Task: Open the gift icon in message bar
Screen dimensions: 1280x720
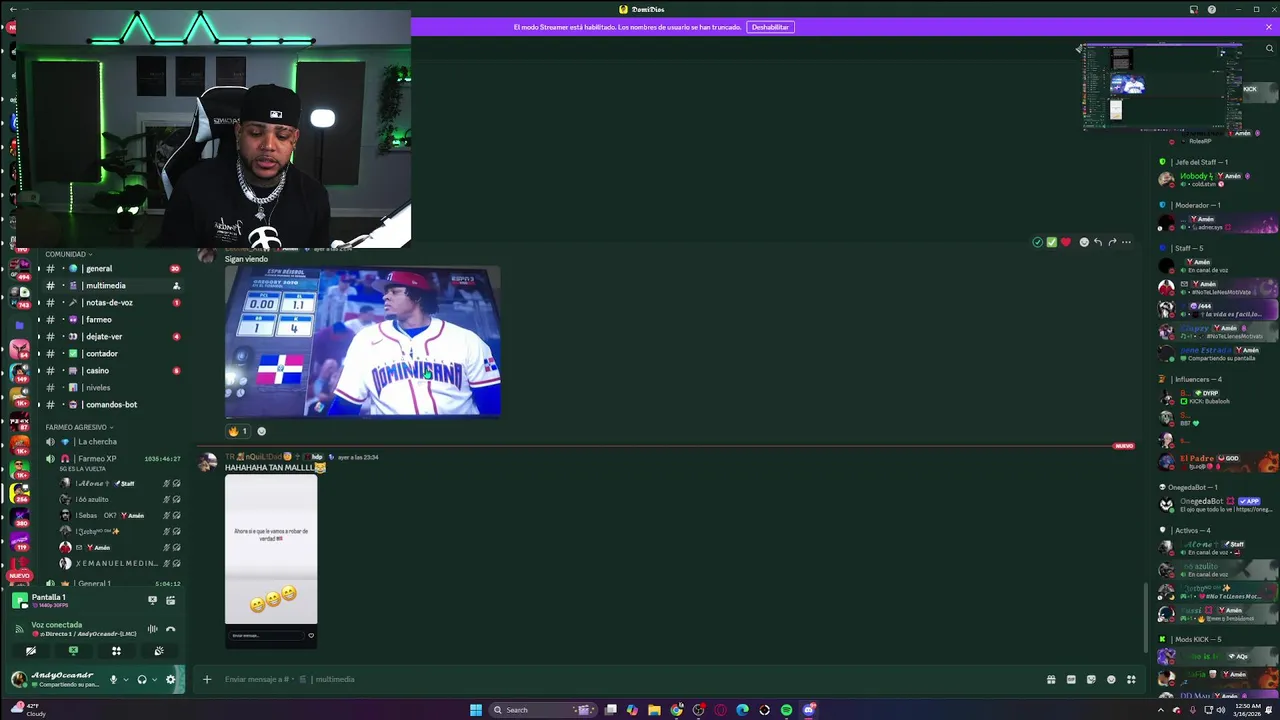Action: click(x=1051, y=679)
